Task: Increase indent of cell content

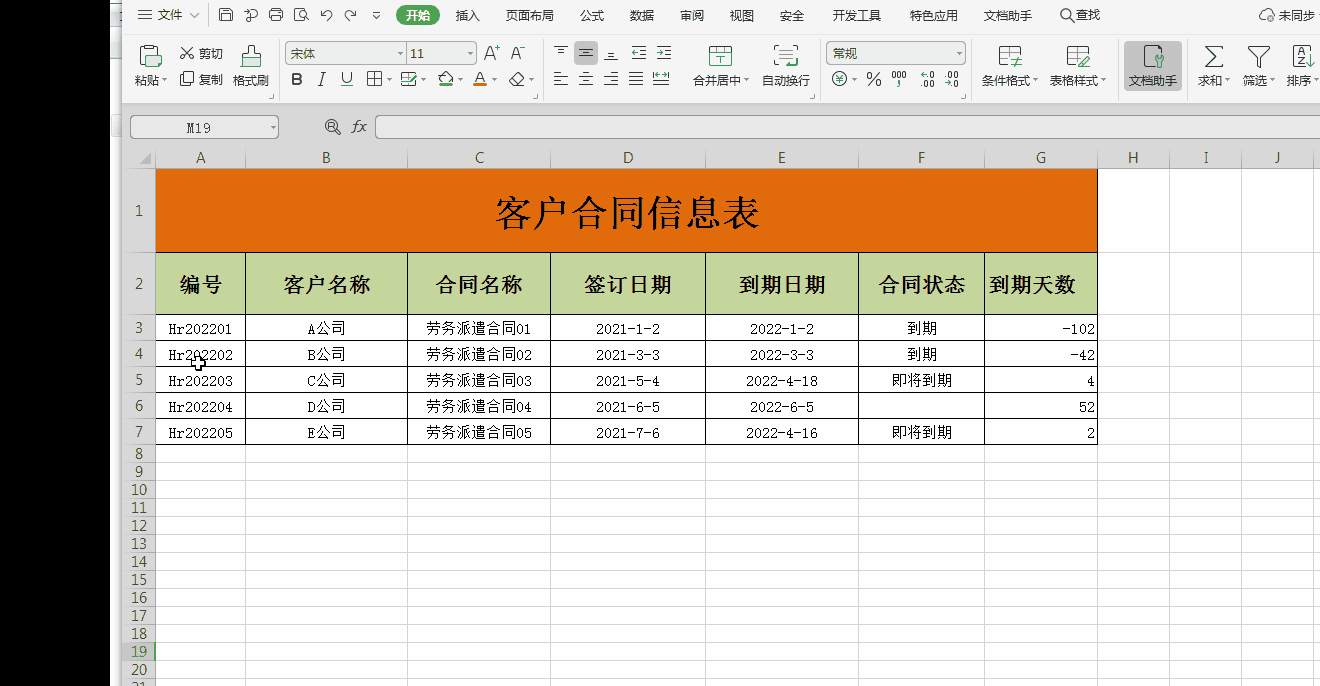Action: click(663, 53)
